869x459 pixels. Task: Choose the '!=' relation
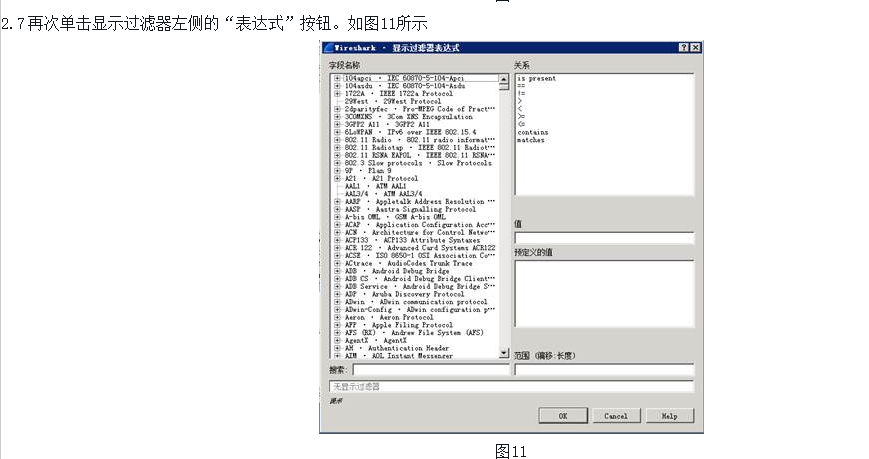click(521, 94)
